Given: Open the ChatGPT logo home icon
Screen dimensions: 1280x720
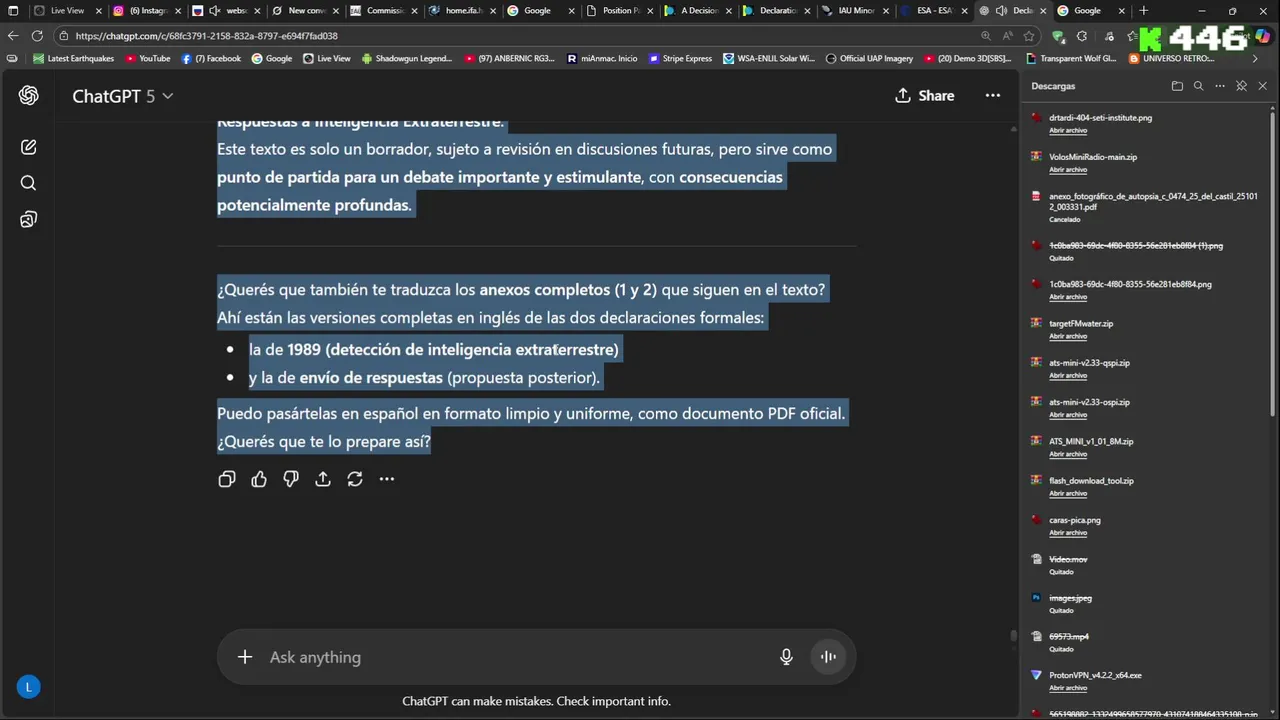Looking at the screenshot, I should point(28,95).
